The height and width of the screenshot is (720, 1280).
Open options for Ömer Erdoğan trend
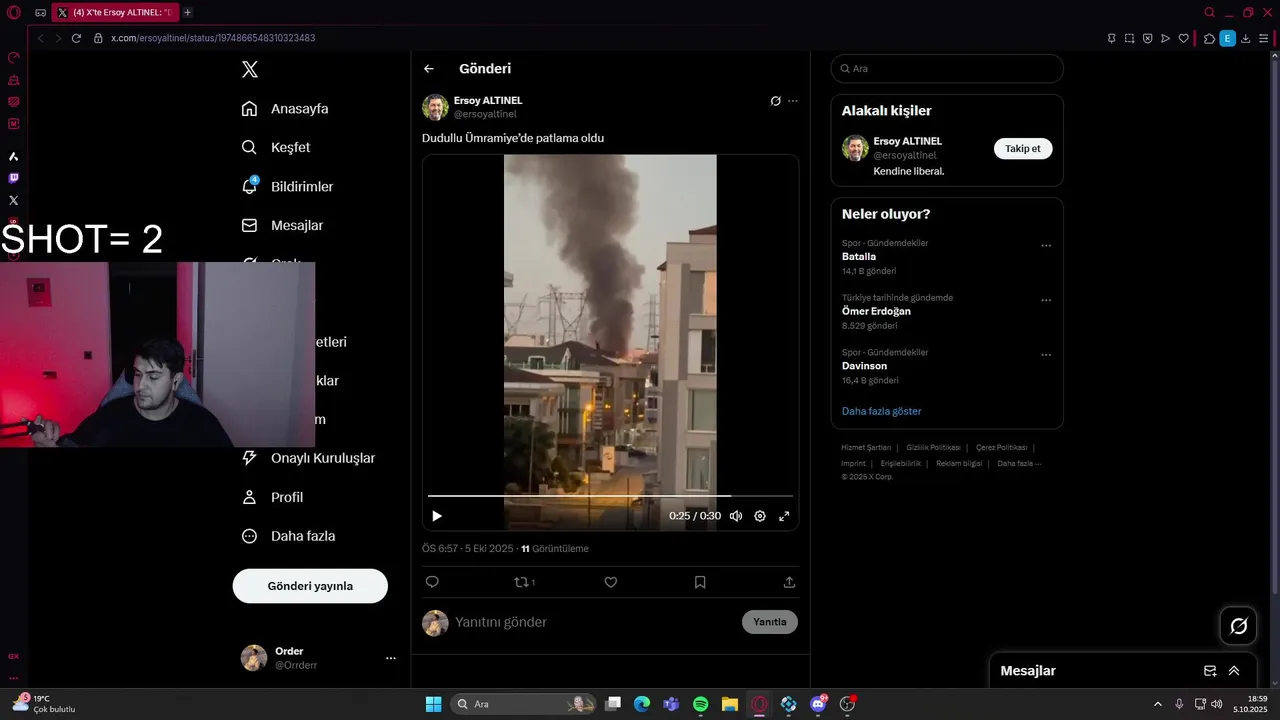coord(1046,300)
